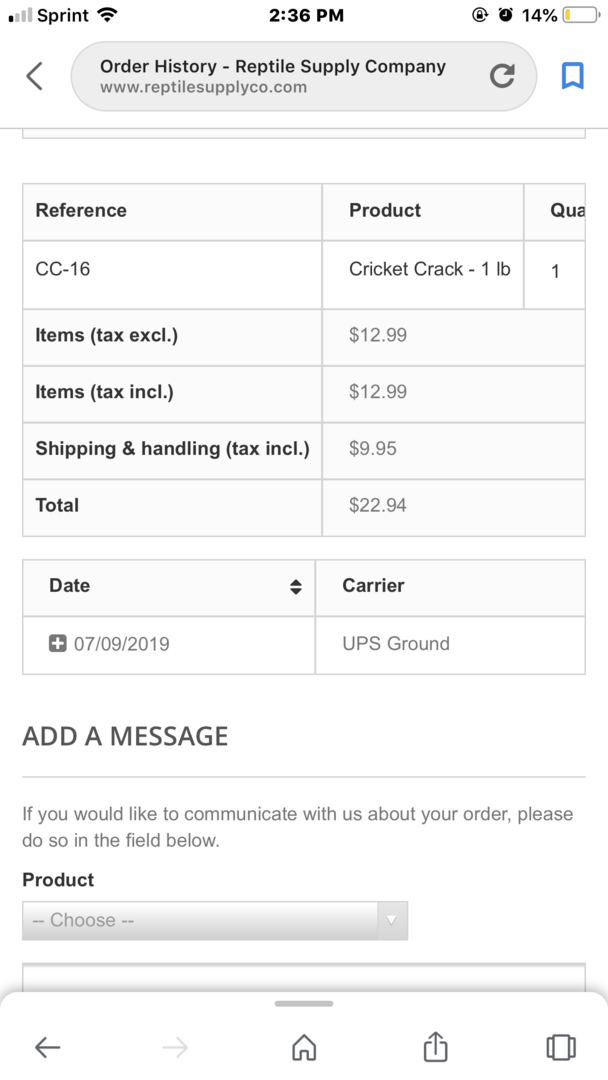Tap the forward arrow in the bottom bar
Viewport: 608px width, 1080px height.
(175, 1046)
